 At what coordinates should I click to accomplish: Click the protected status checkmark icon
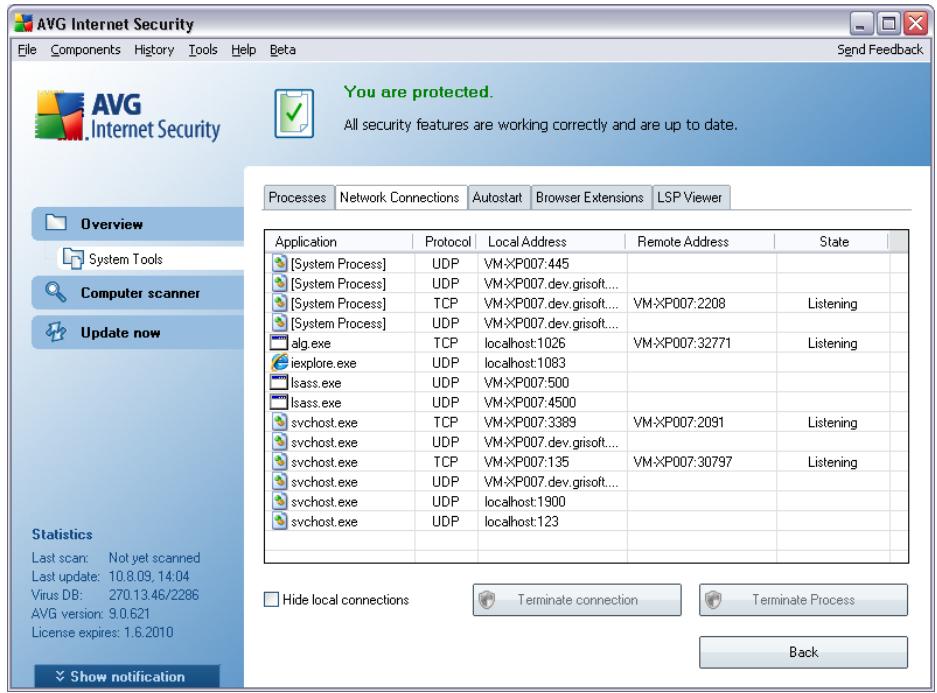[294, 114]
